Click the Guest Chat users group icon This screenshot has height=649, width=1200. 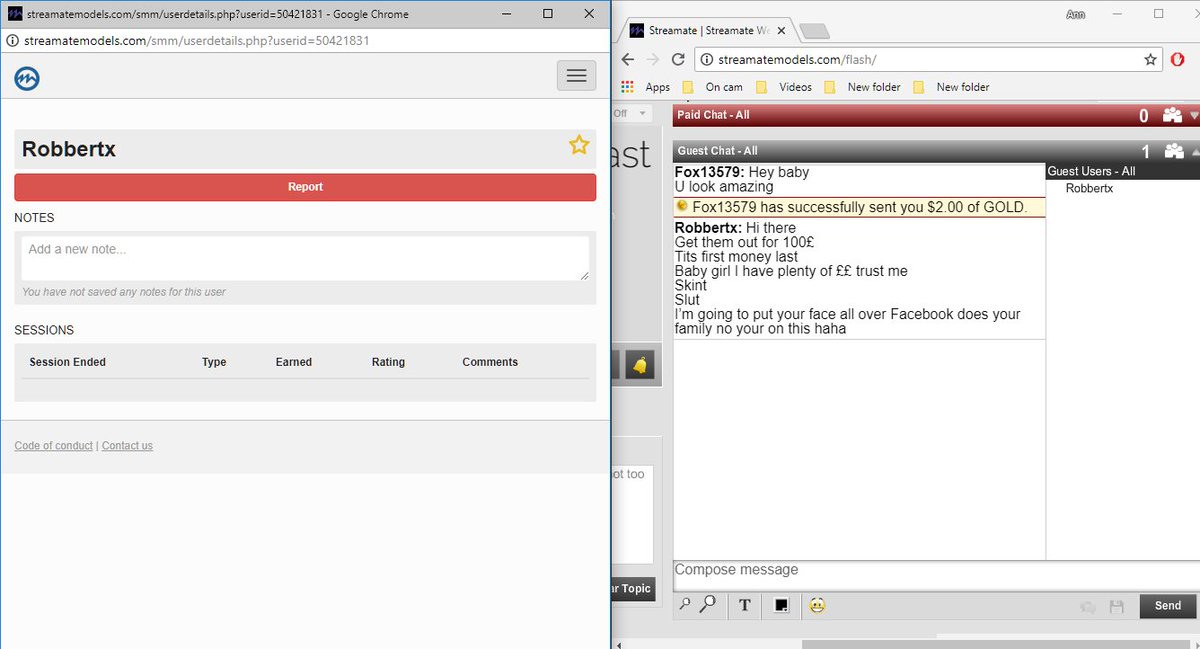1174,151
